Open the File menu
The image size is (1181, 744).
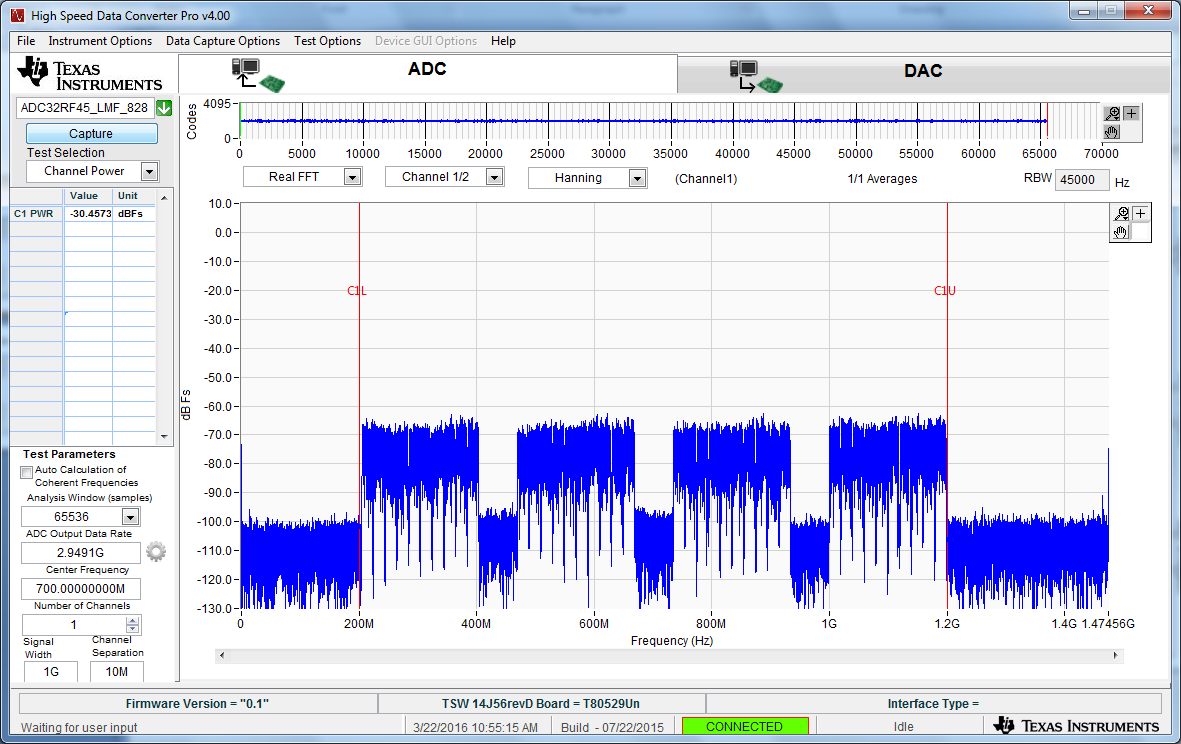(26, 41)
